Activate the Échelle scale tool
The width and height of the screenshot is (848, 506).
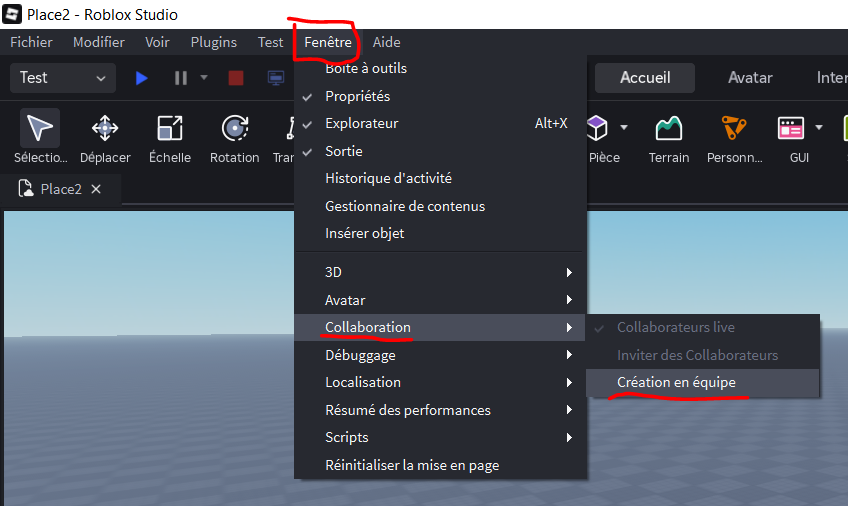170,129
